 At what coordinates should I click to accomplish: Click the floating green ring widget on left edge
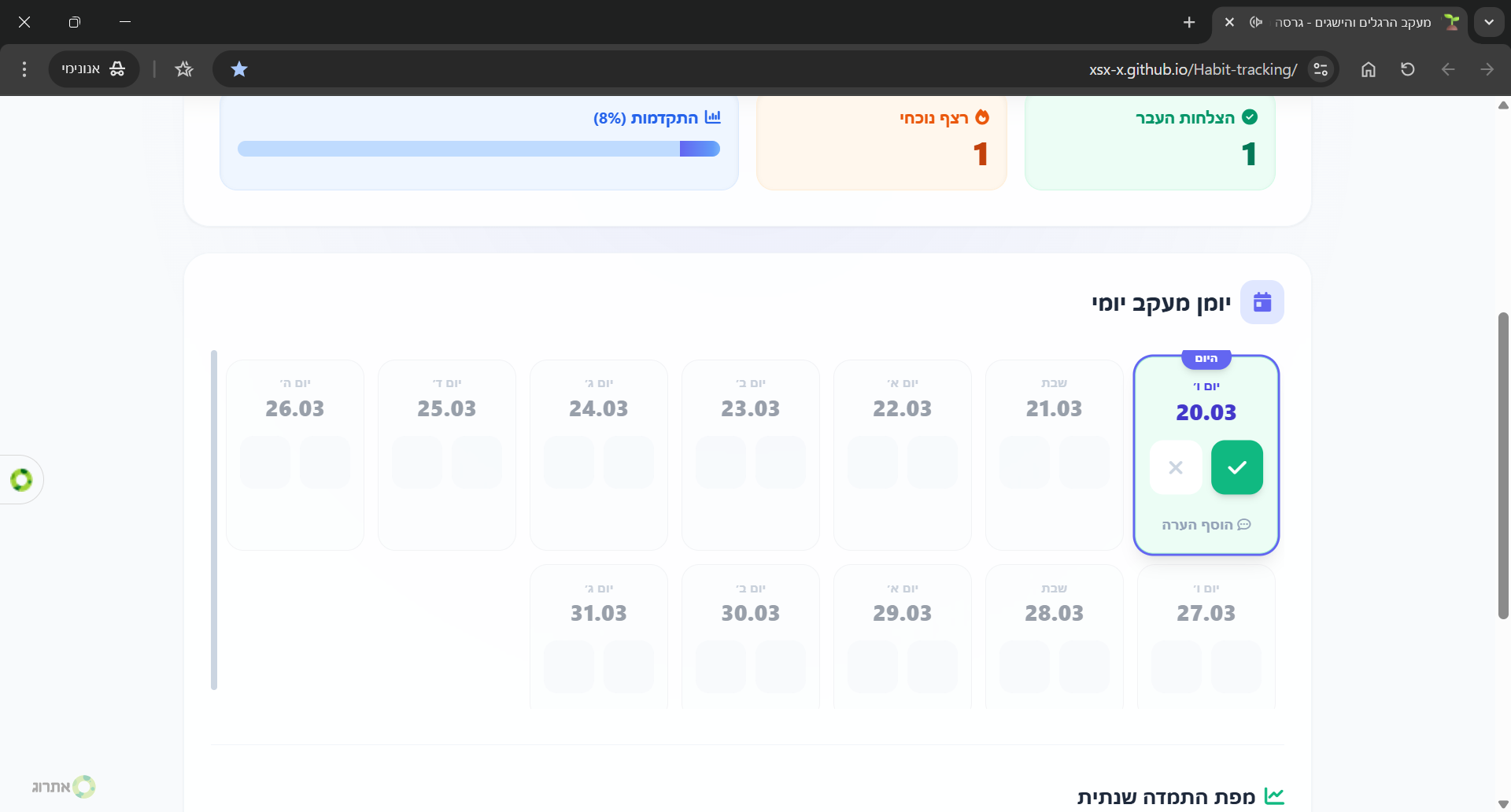coord(21,479)
